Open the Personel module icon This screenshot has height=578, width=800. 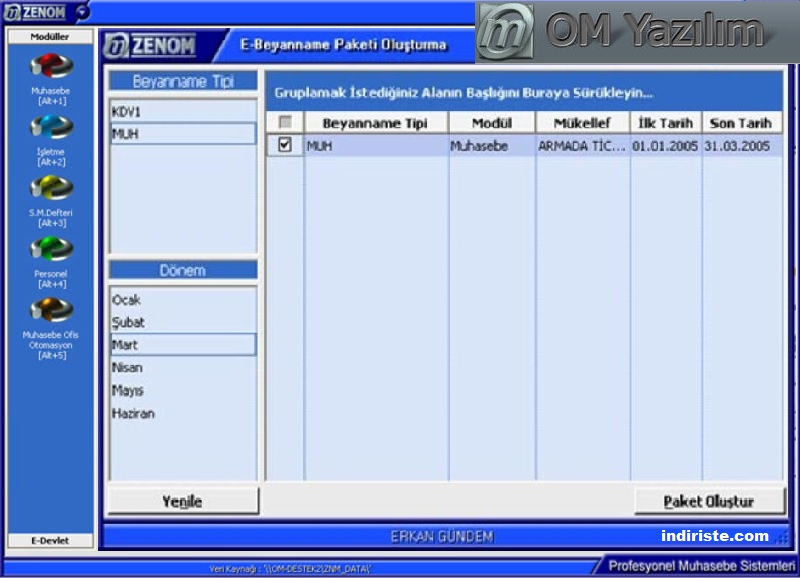(x=51, y=249)
